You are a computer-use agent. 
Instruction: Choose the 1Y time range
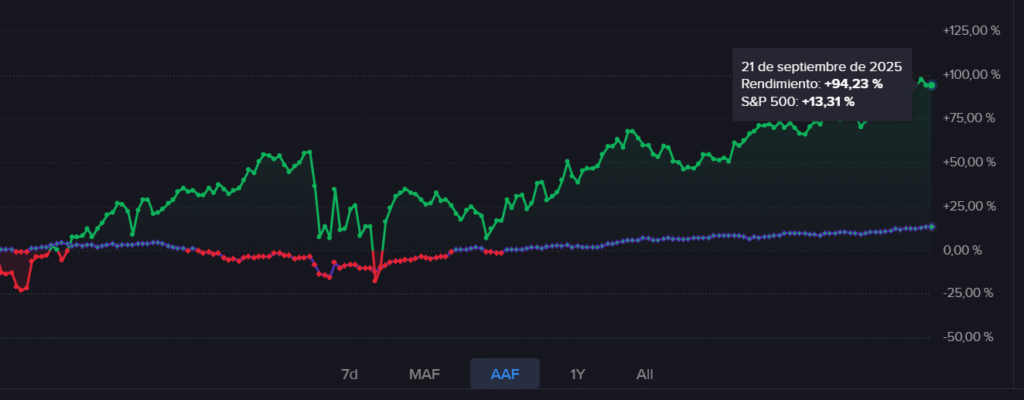coord(577,374)
